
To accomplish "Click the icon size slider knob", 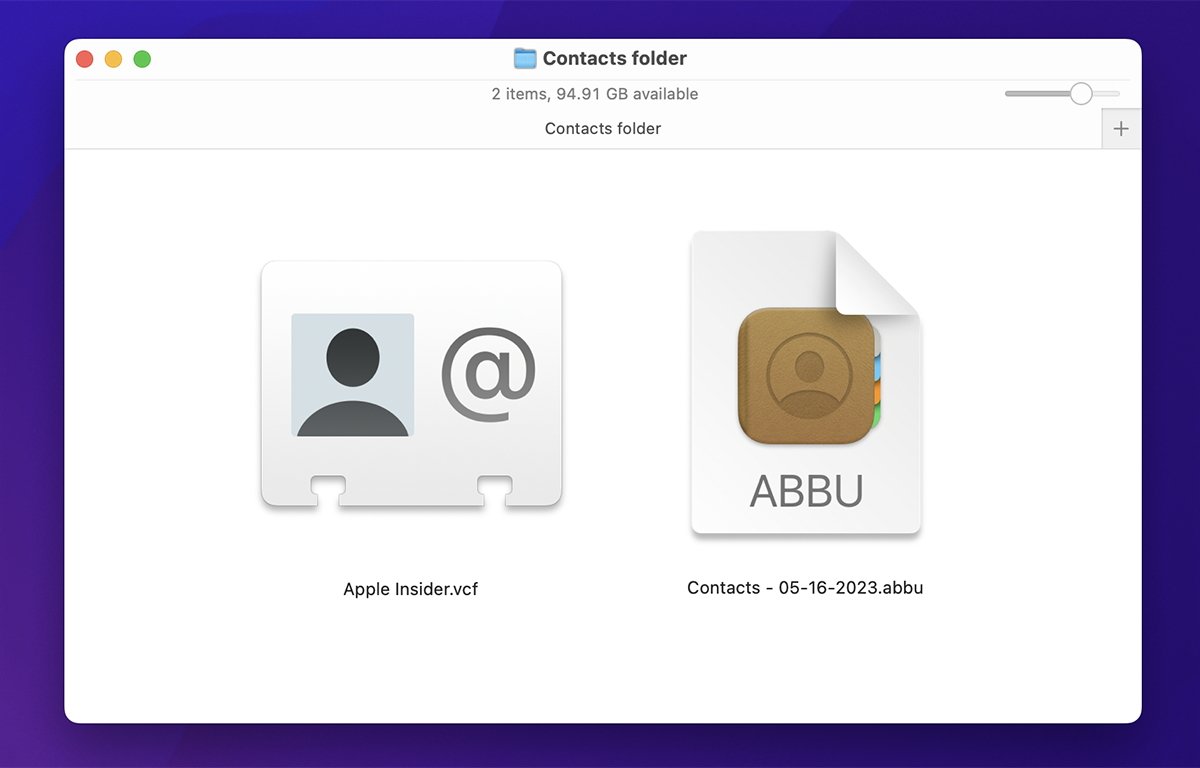I will pos(1081,94).
